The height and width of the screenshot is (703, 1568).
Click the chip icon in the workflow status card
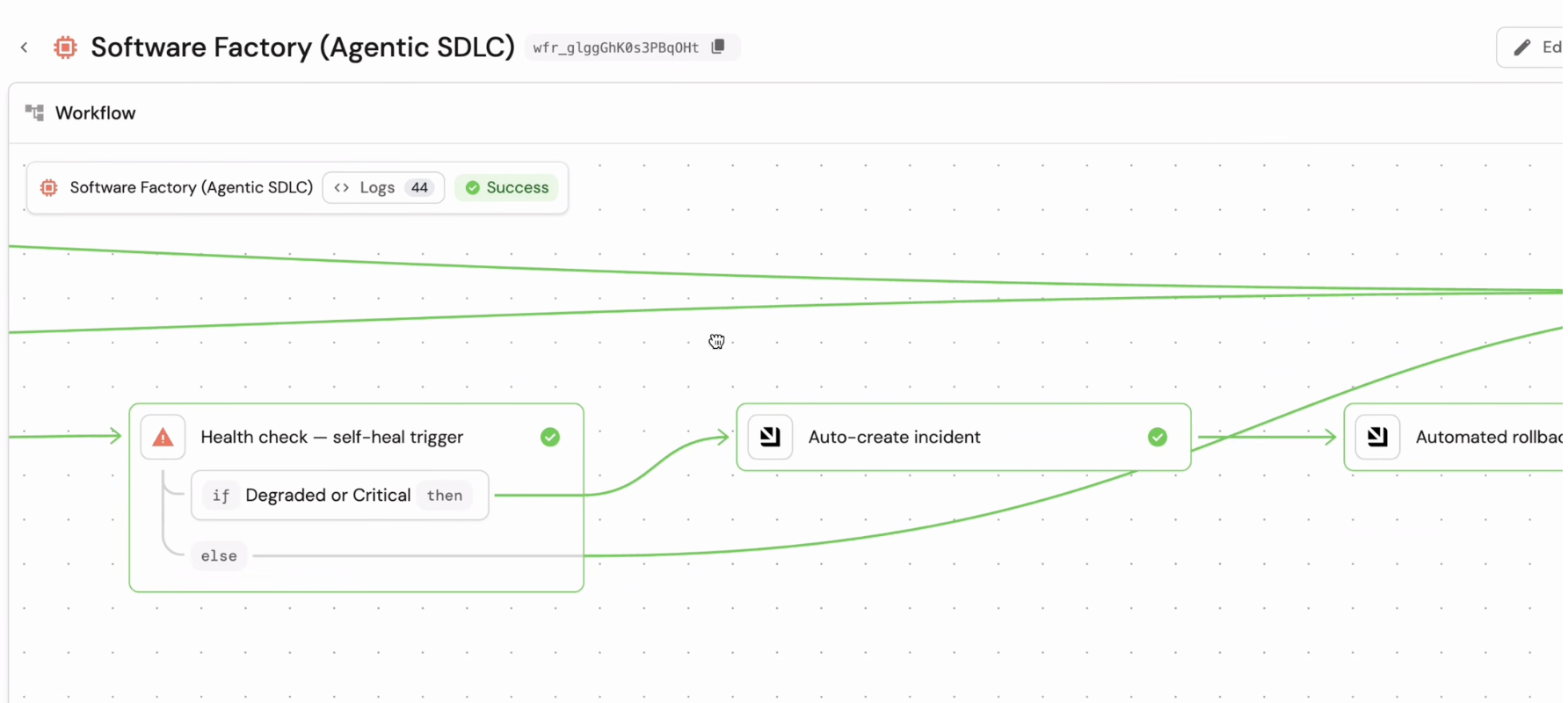[x=49, y=187]
